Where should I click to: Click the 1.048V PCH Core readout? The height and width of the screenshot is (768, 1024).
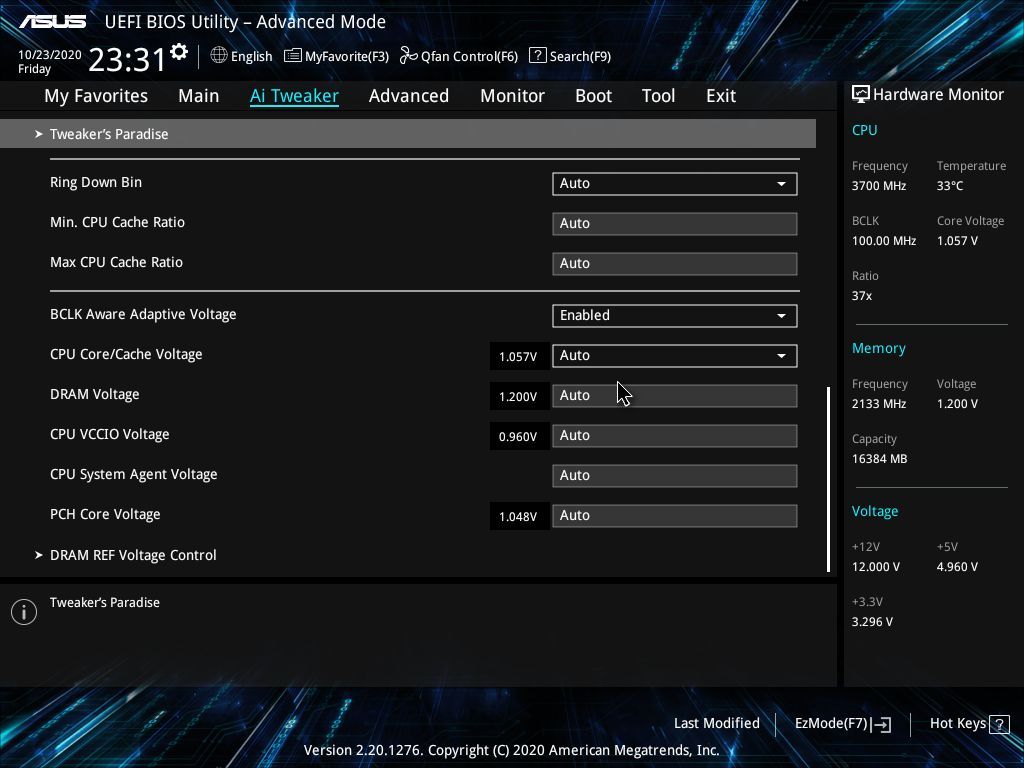(518, 517)
